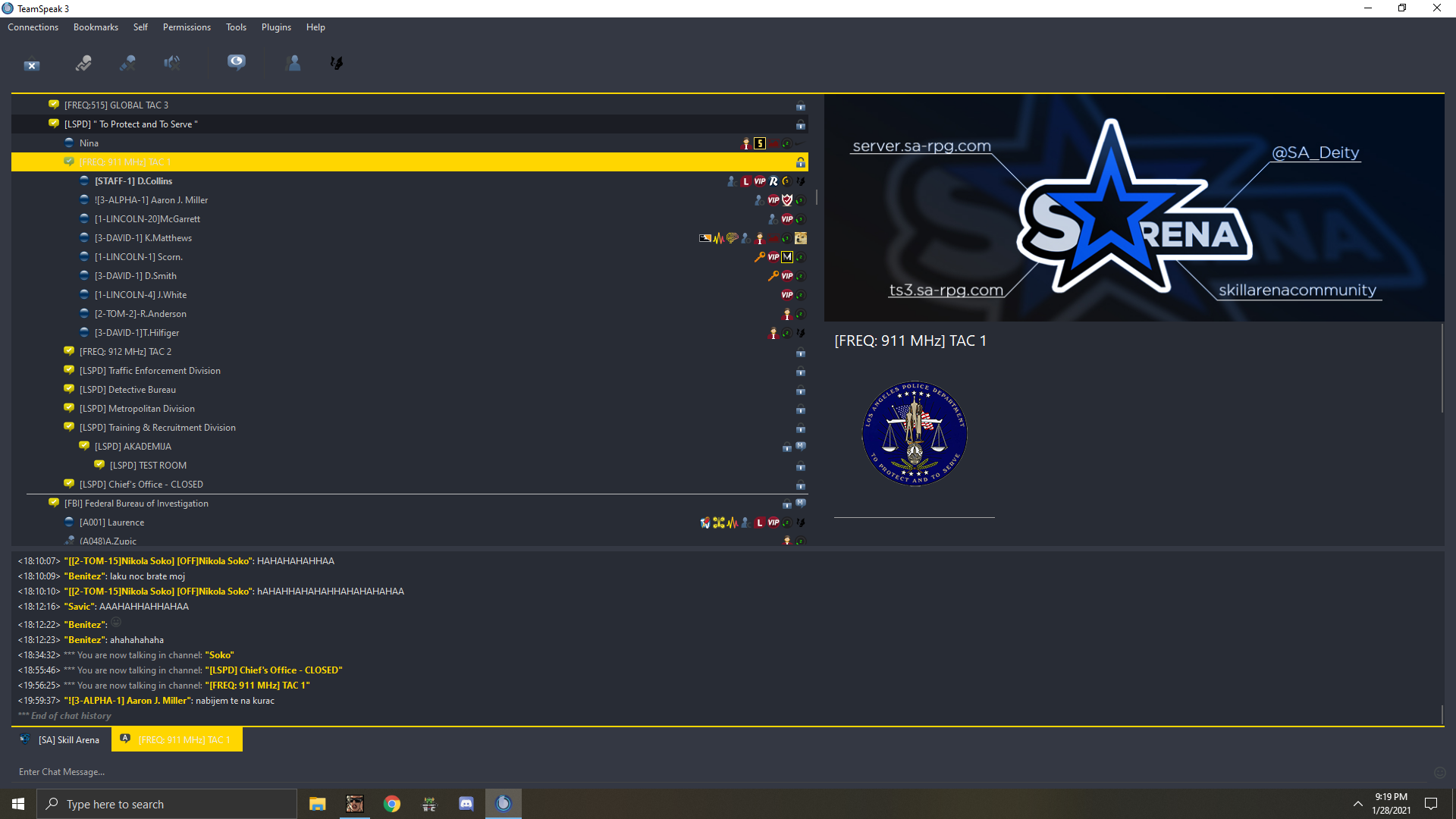This screenshot has height=819, width=1456.
Task: Toggle subscribe to all channels icon
Action: tap(237, 62)
